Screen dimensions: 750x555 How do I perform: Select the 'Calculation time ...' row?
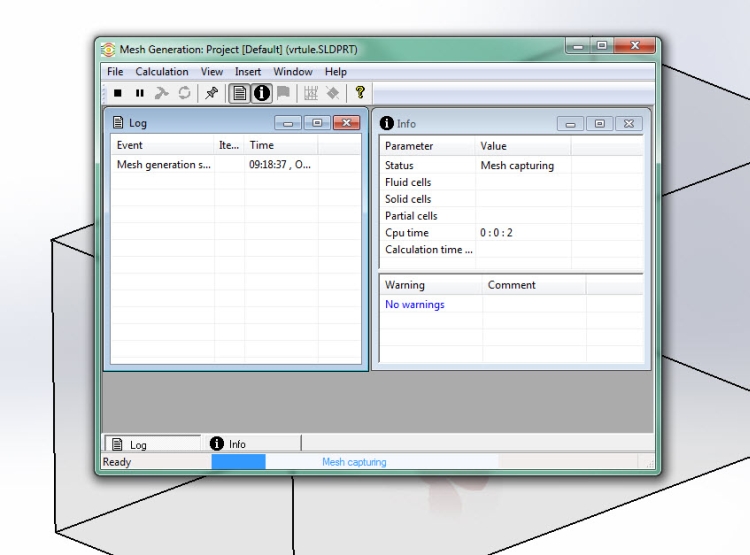tap(511, 249)
